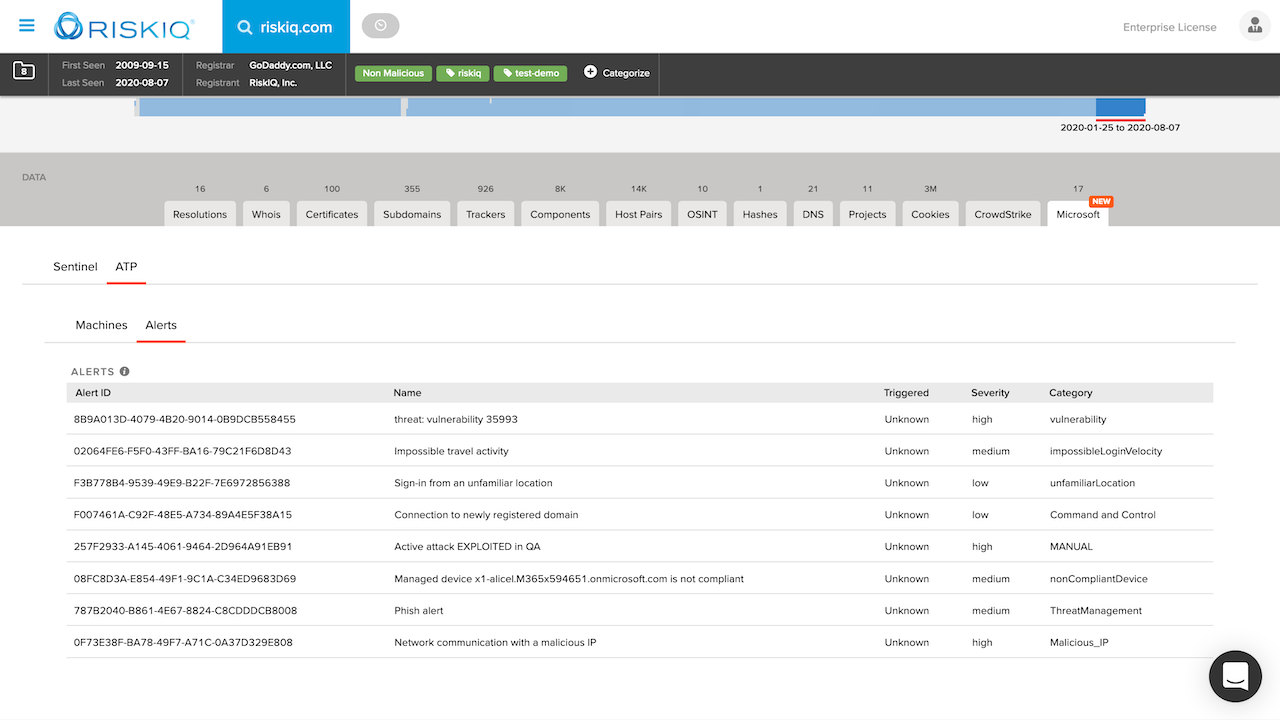Click the Severity column header
1280x720 pixels.
click(990, 393)
